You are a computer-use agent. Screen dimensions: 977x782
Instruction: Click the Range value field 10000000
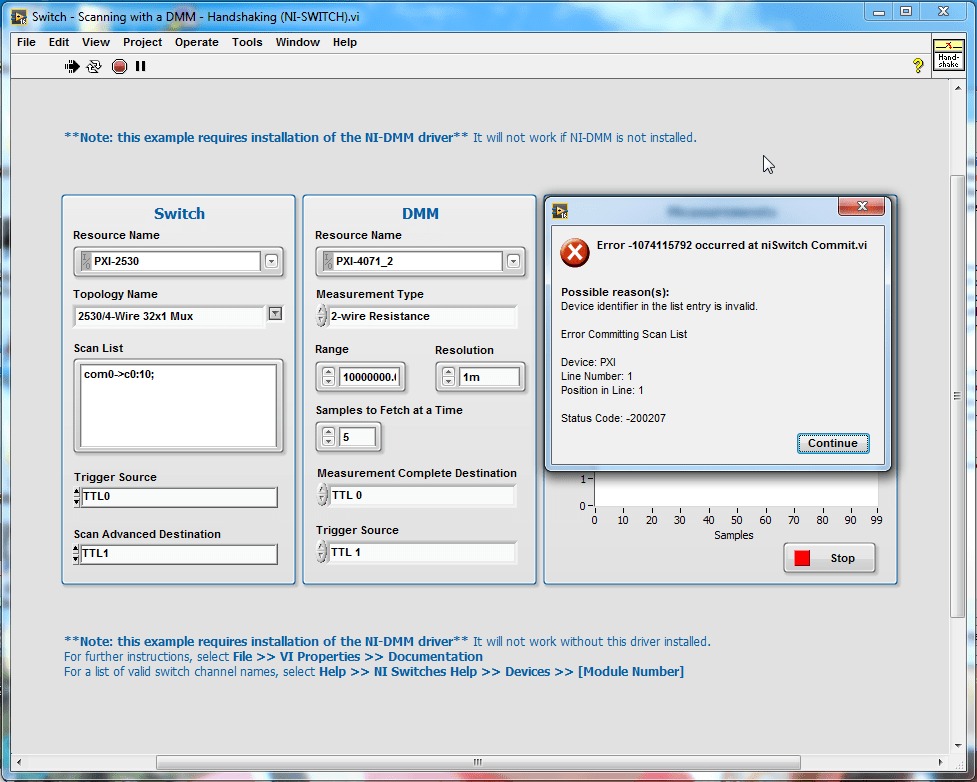(369, 377)
